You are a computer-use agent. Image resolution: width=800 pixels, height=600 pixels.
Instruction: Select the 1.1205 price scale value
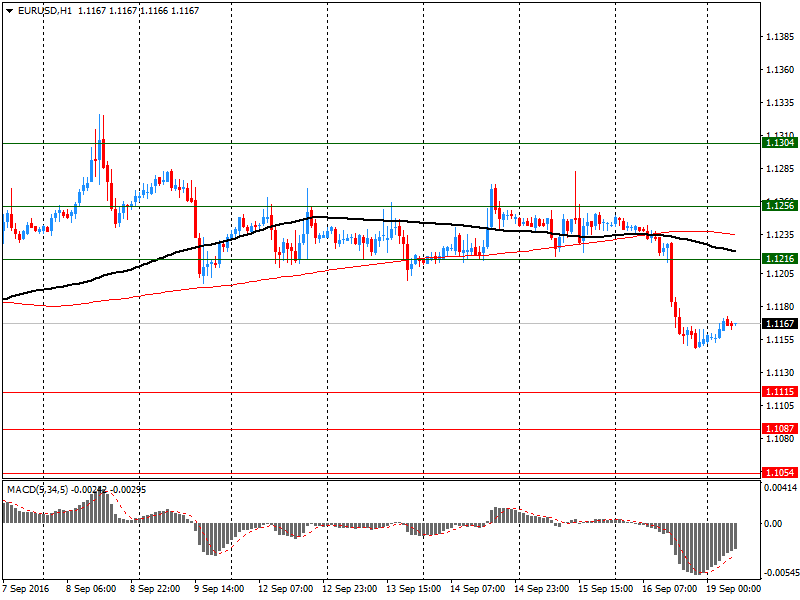pyautogui.click(x=780, y=274)
